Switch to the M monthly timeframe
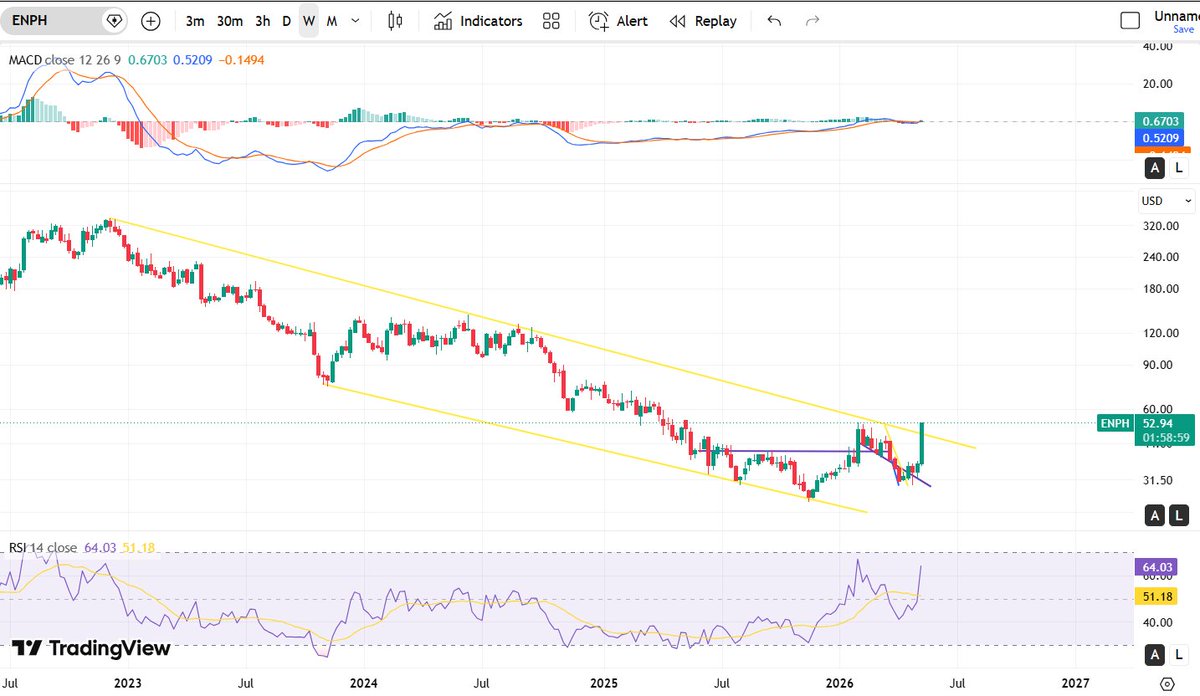The image size is (1200, 696). click(331, 21)
